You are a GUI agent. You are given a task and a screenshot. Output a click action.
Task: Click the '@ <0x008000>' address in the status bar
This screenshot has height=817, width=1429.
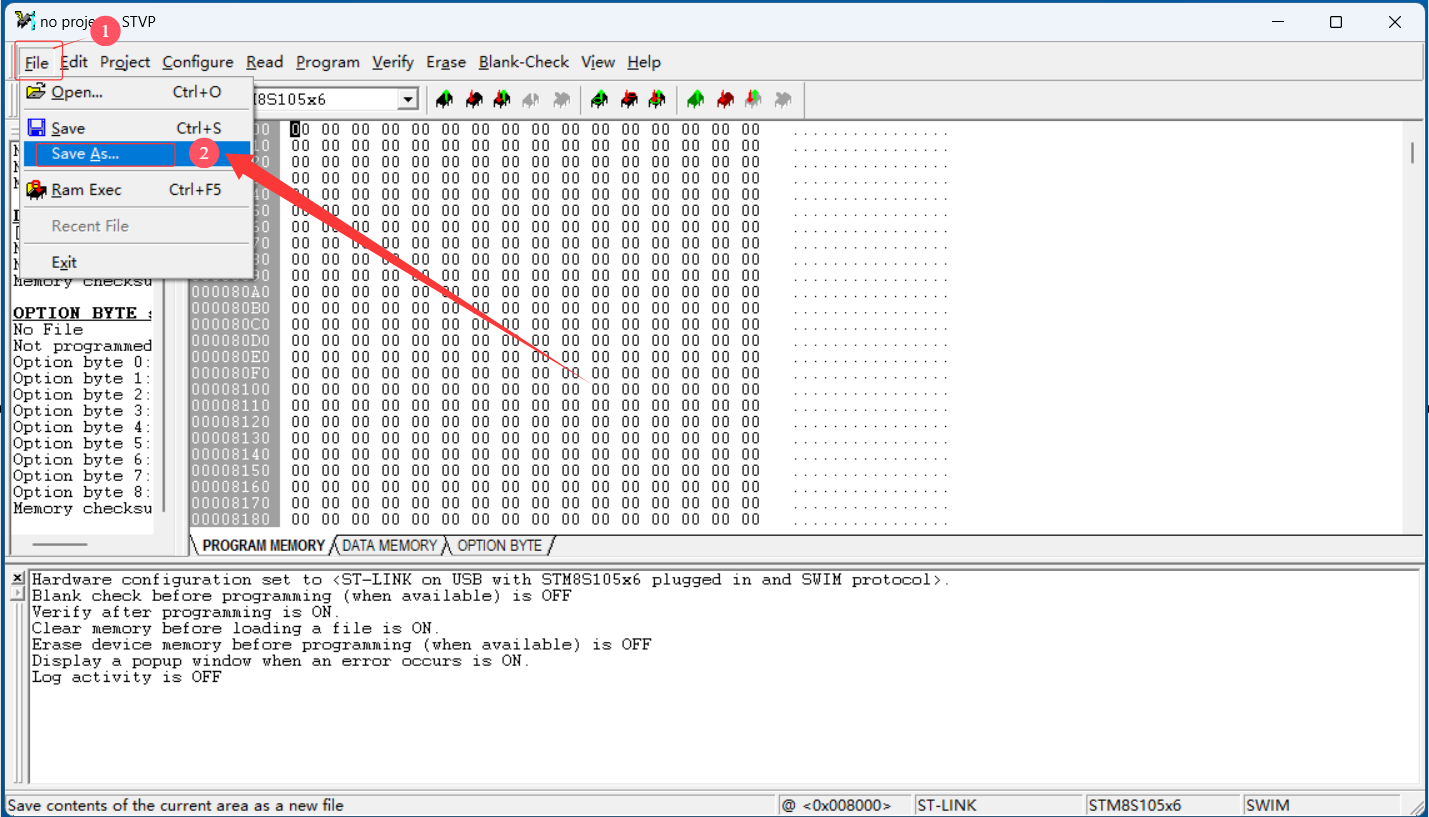tap(846, 805)
